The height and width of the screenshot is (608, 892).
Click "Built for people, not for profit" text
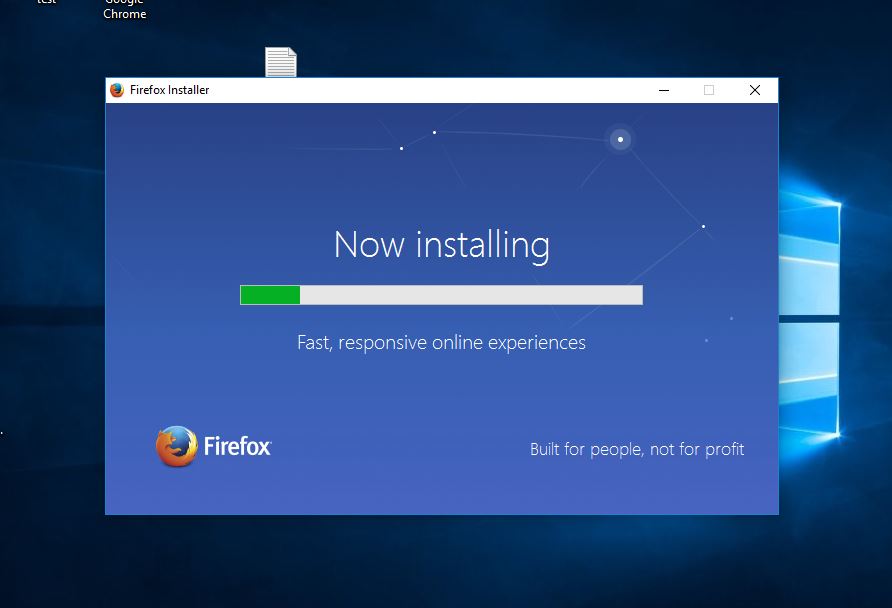[x=637, y=450]
